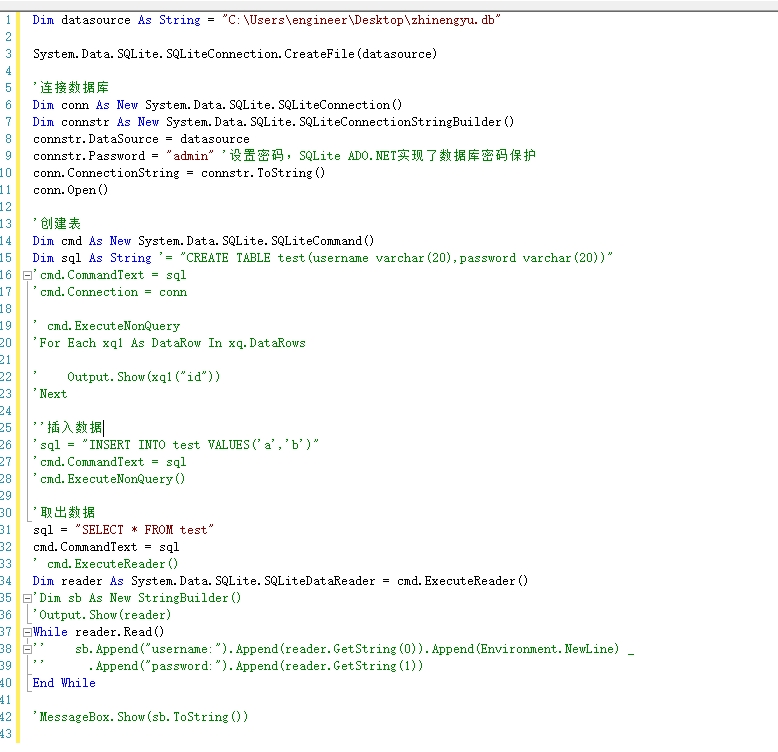Viewport: 778px width, 752px height.
Task: Click the CREATE TABLE test SQL string
Action: (400, 258)
